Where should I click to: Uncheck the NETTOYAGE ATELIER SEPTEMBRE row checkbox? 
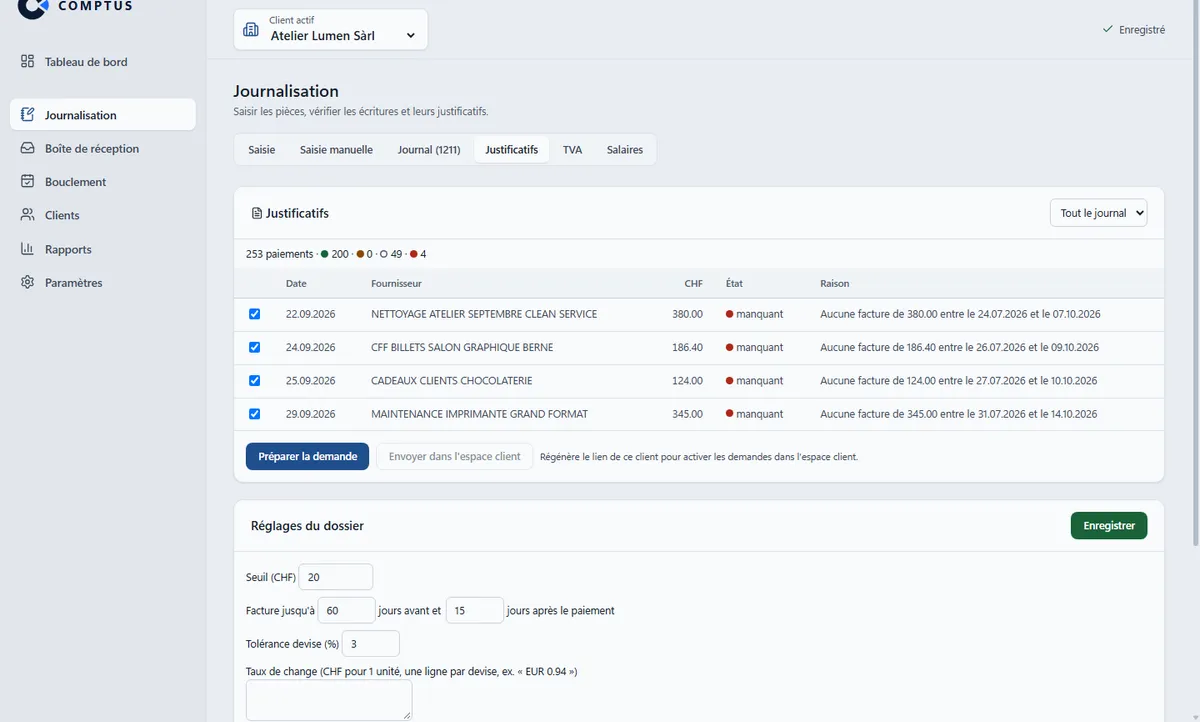(x=254, y=314)
